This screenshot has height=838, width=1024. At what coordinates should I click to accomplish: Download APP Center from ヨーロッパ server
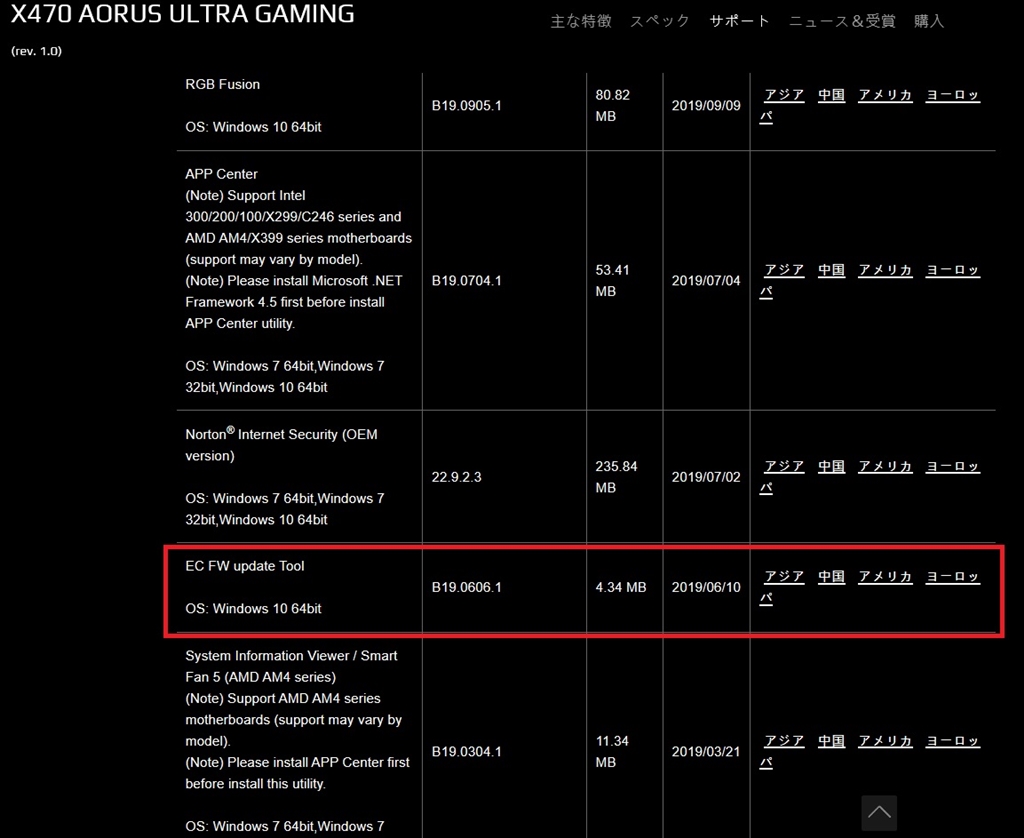(x=952, y=270)
